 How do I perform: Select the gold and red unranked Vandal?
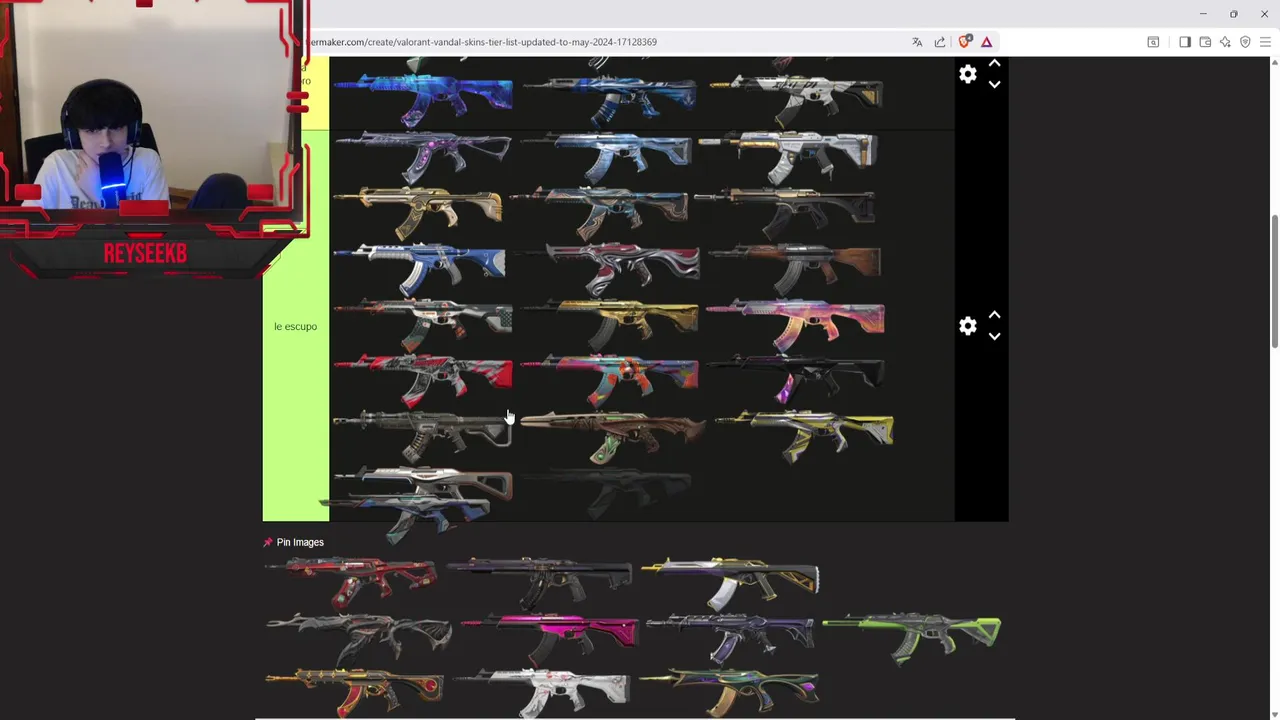point(355,692)
